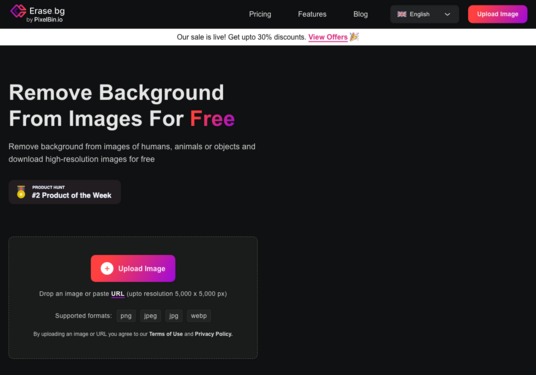This screenshot has height=375, width=536.
Task: Click the UK flag language icon
Action: point(402,14)
